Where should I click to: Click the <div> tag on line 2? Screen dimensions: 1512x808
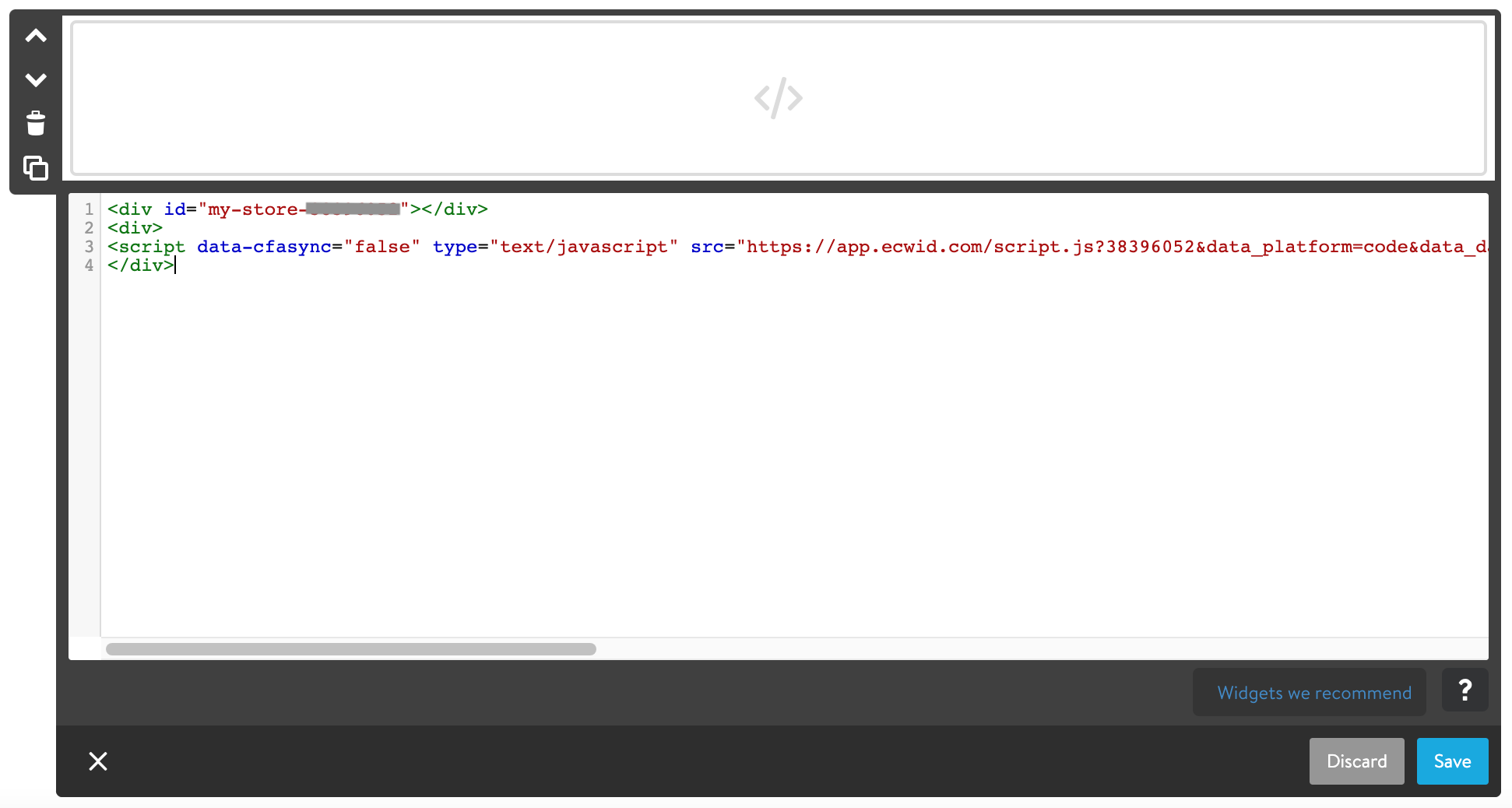[135, 228]
